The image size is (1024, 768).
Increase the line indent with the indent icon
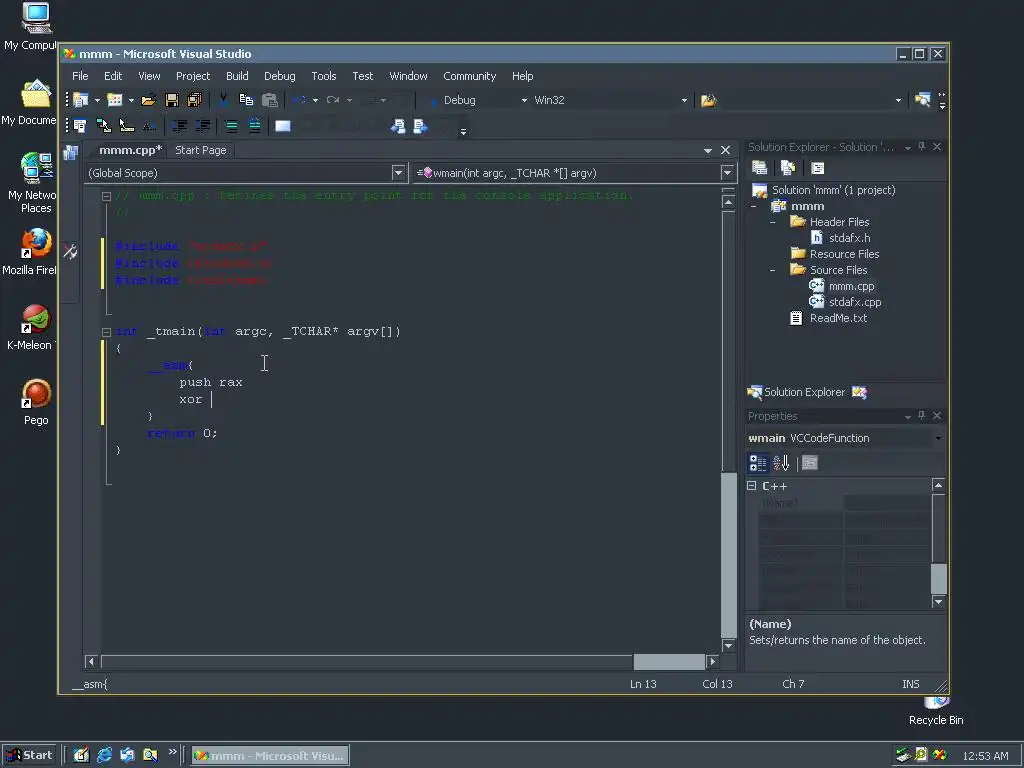(x=202, y=126)
